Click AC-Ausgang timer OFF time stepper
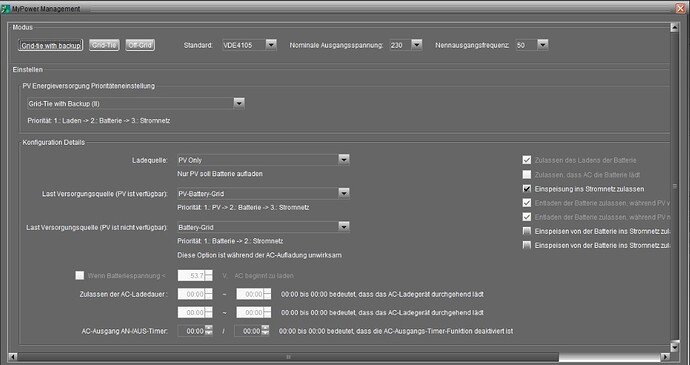The image size is (690, 365). (265, 331)
